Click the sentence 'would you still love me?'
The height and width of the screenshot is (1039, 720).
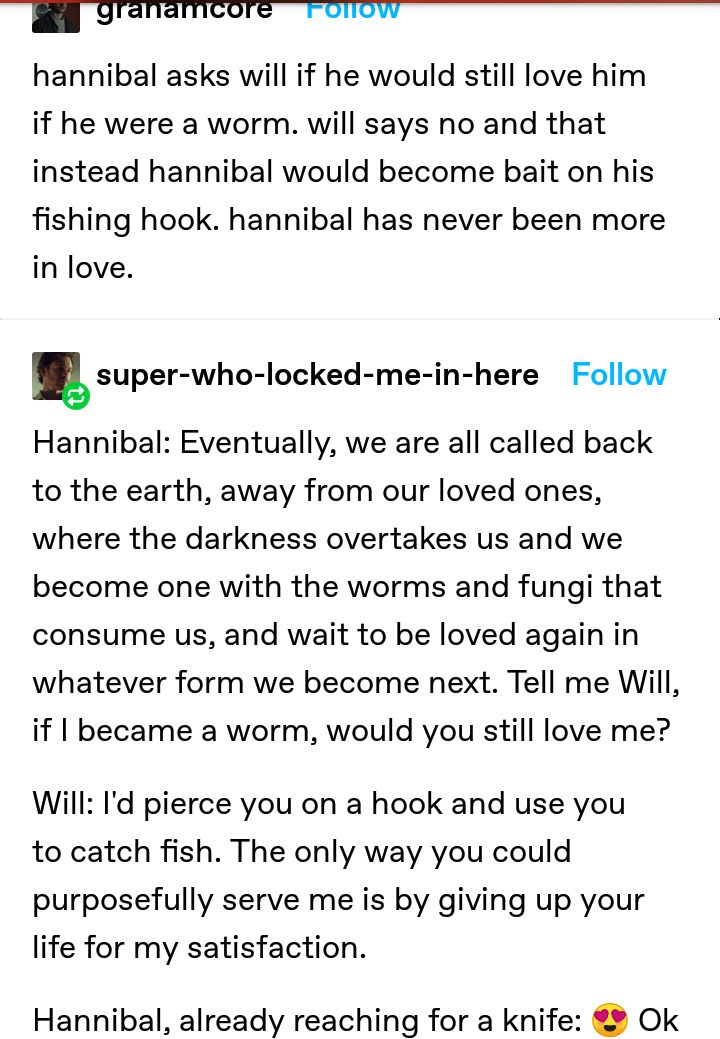[x=498, y=731]
